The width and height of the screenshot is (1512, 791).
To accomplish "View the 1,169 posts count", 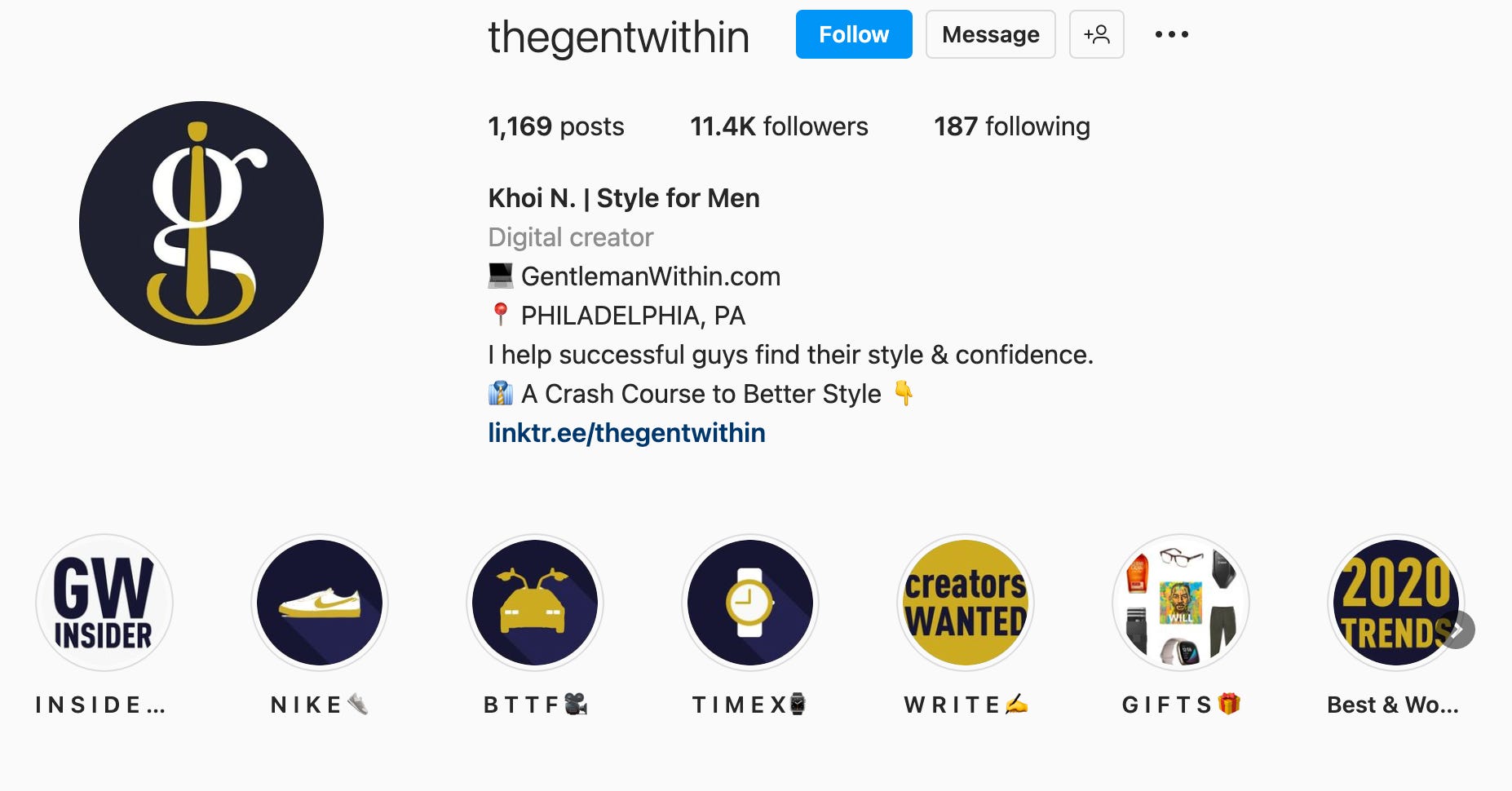I will 556,126.
